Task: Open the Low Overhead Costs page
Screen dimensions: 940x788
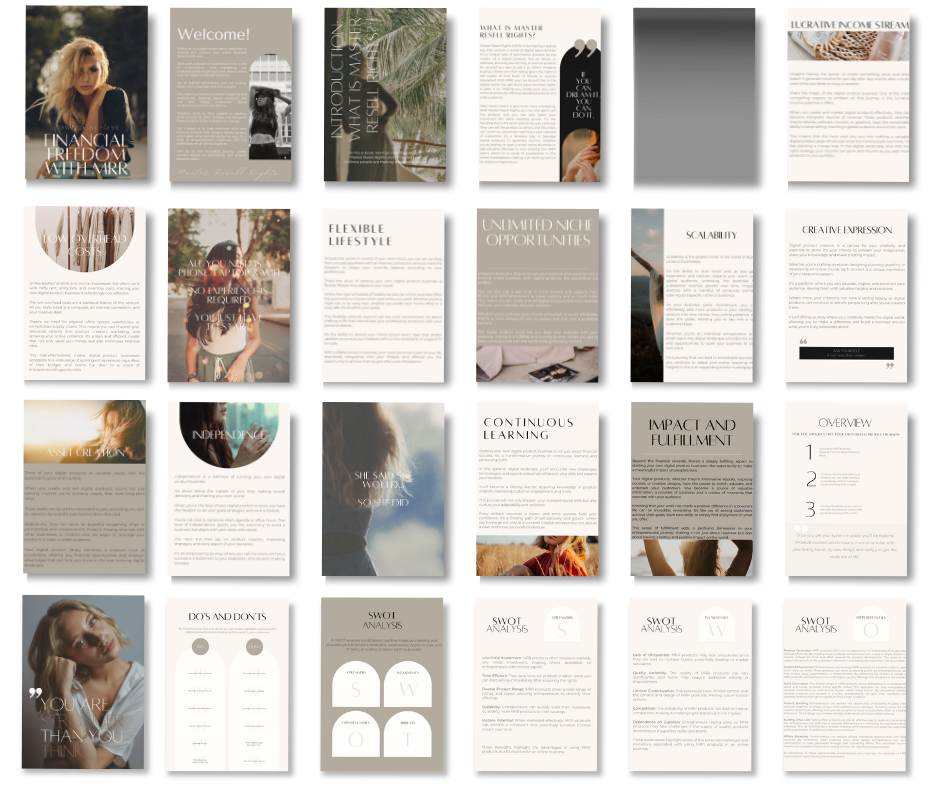Action: [x=85, y=294]
